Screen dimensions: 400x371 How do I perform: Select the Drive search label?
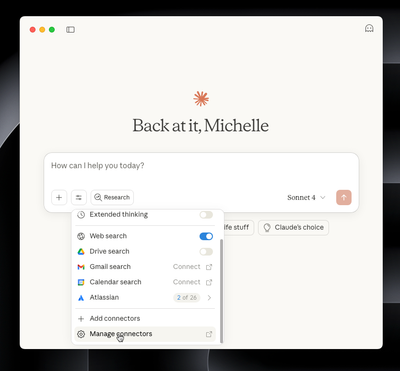[x=109, y=251]
